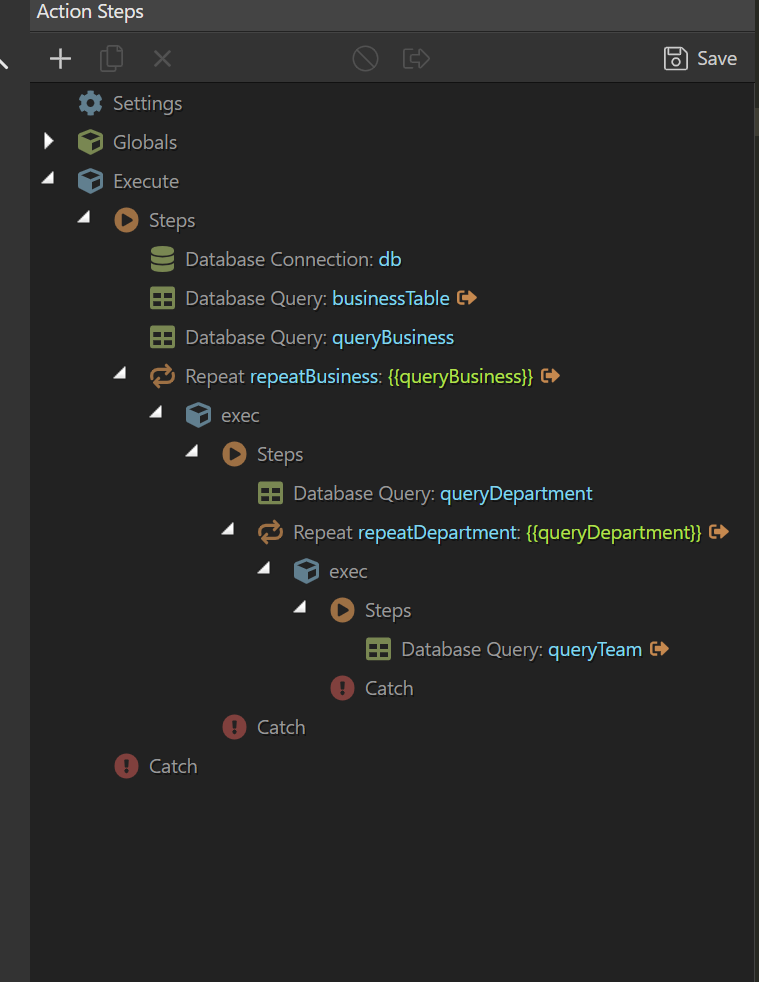Collapse the Repeat repeatDepartment node

229,529
